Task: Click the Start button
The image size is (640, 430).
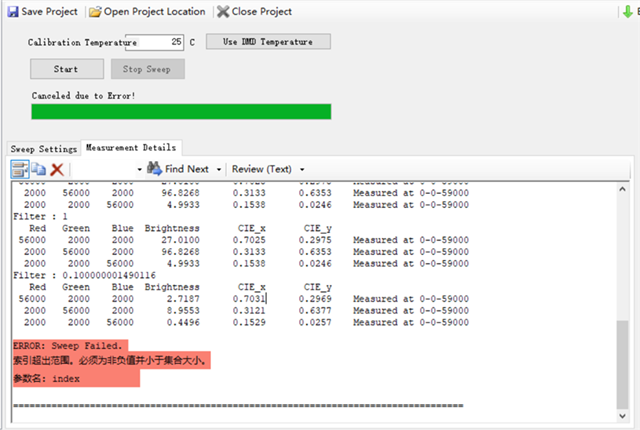Action: (x=67, y=69)
